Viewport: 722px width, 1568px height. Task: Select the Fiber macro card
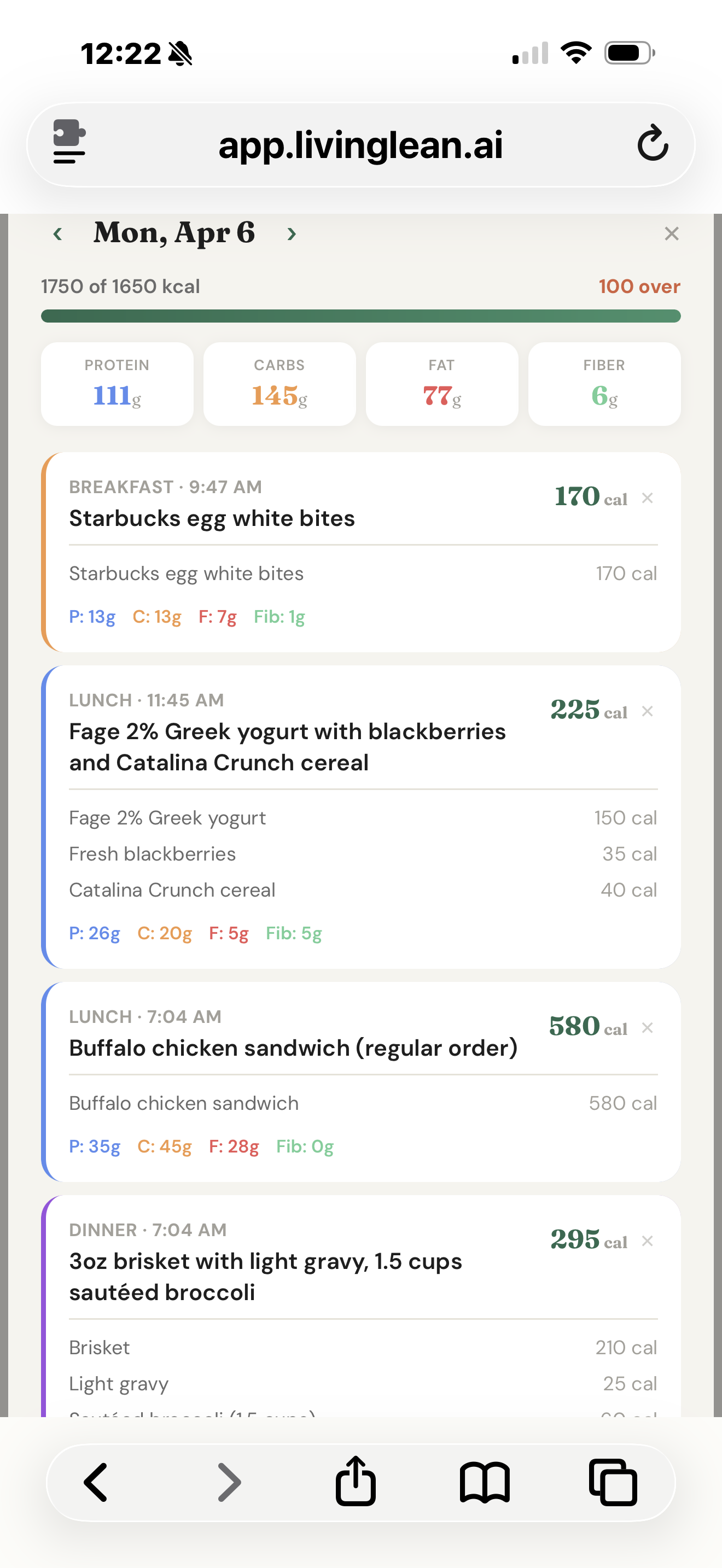point(604,383)
